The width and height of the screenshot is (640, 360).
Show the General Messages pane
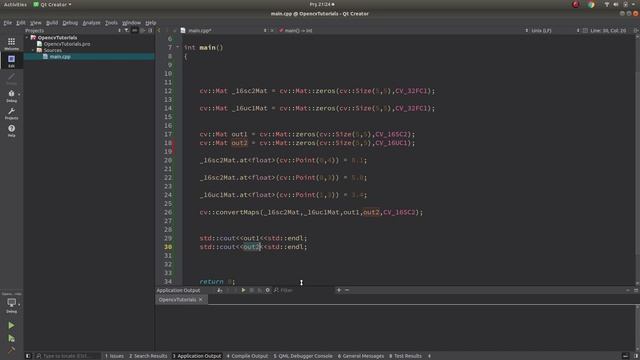(361, 356)
